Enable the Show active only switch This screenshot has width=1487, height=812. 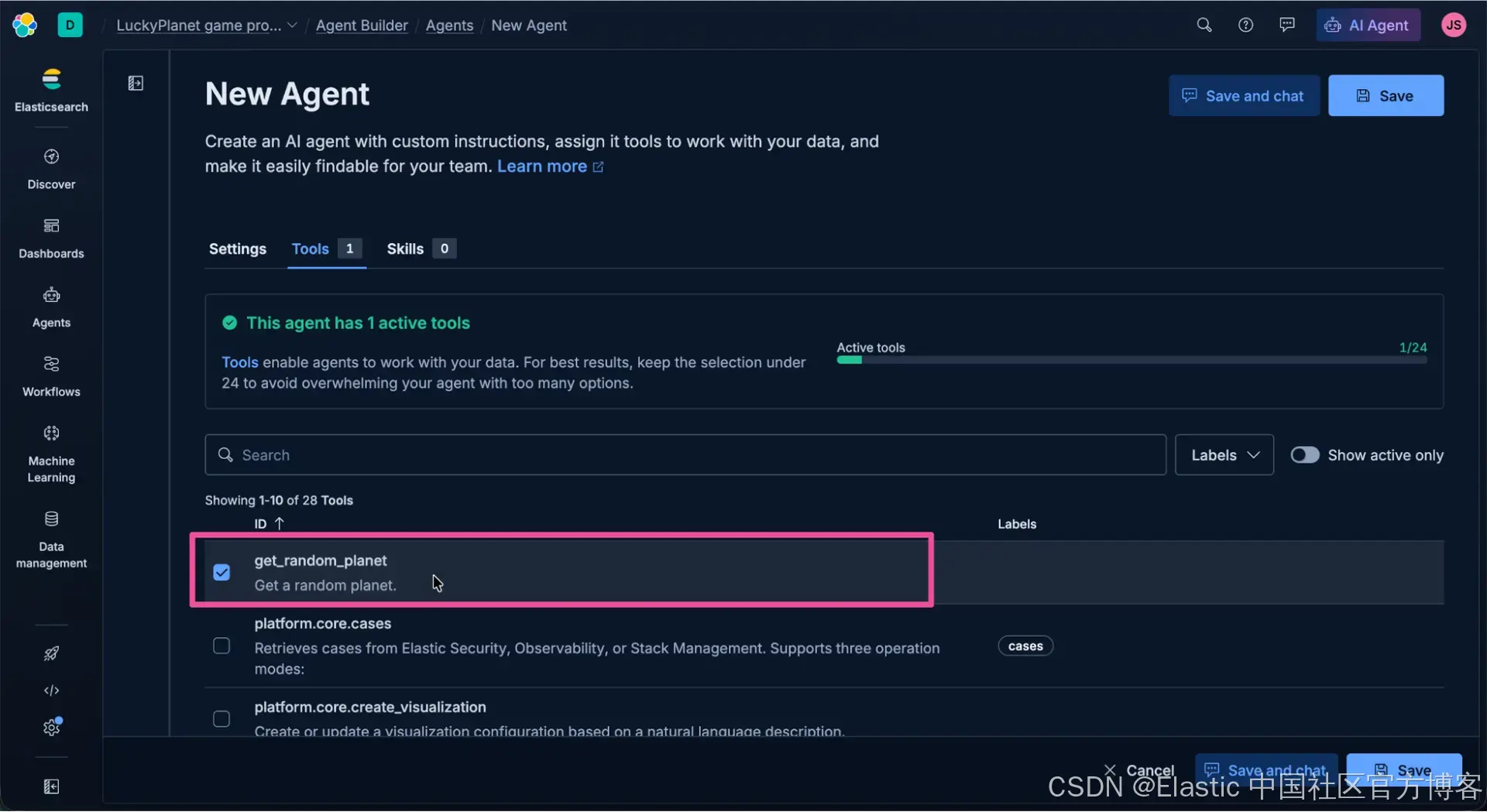pyautogui.click(x=1304, y=455)
